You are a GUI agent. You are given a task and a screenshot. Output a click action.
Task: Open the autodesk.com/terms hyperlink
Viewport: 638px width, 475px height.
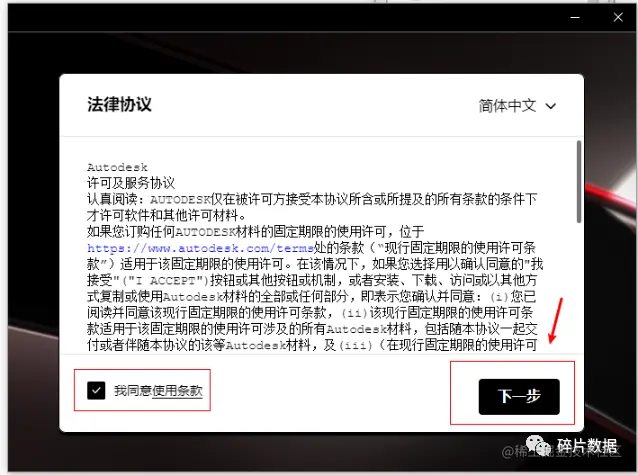[x=201, y=248]
